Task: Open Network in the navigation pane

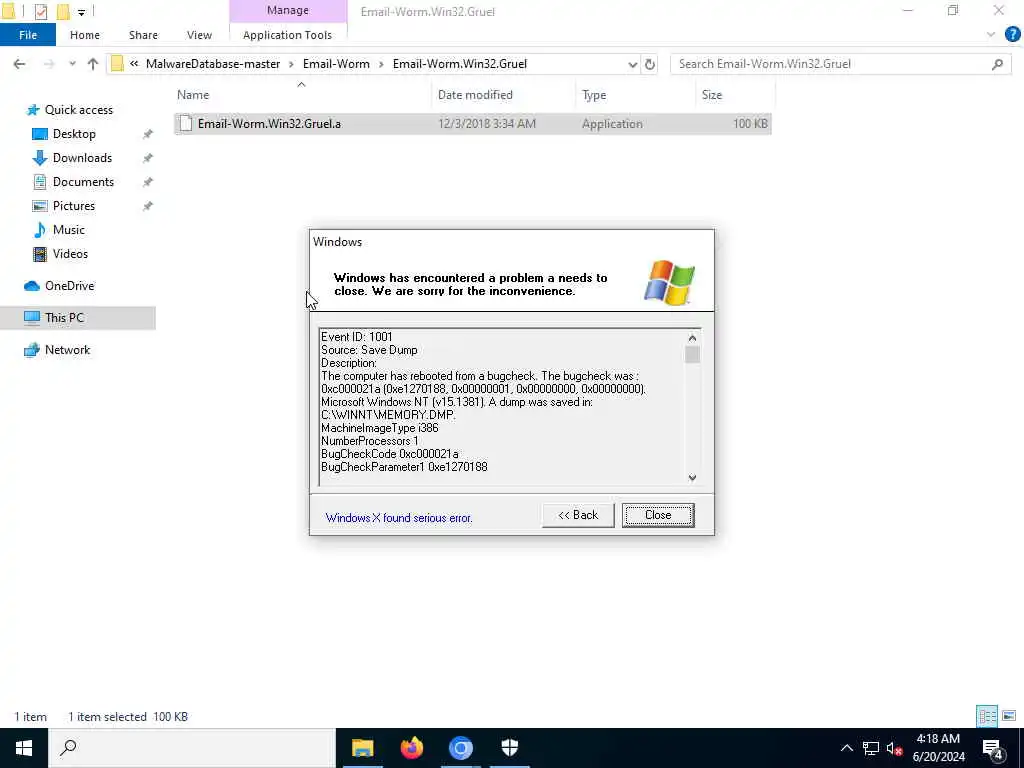Action: coord(67,350)
